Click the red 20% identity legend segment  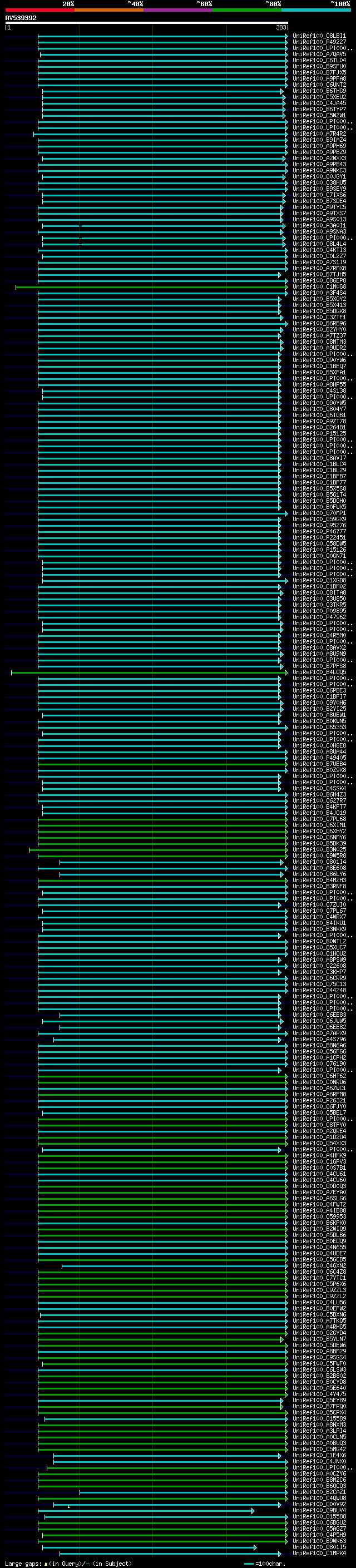pyautogui.click(x=39, y=11)
